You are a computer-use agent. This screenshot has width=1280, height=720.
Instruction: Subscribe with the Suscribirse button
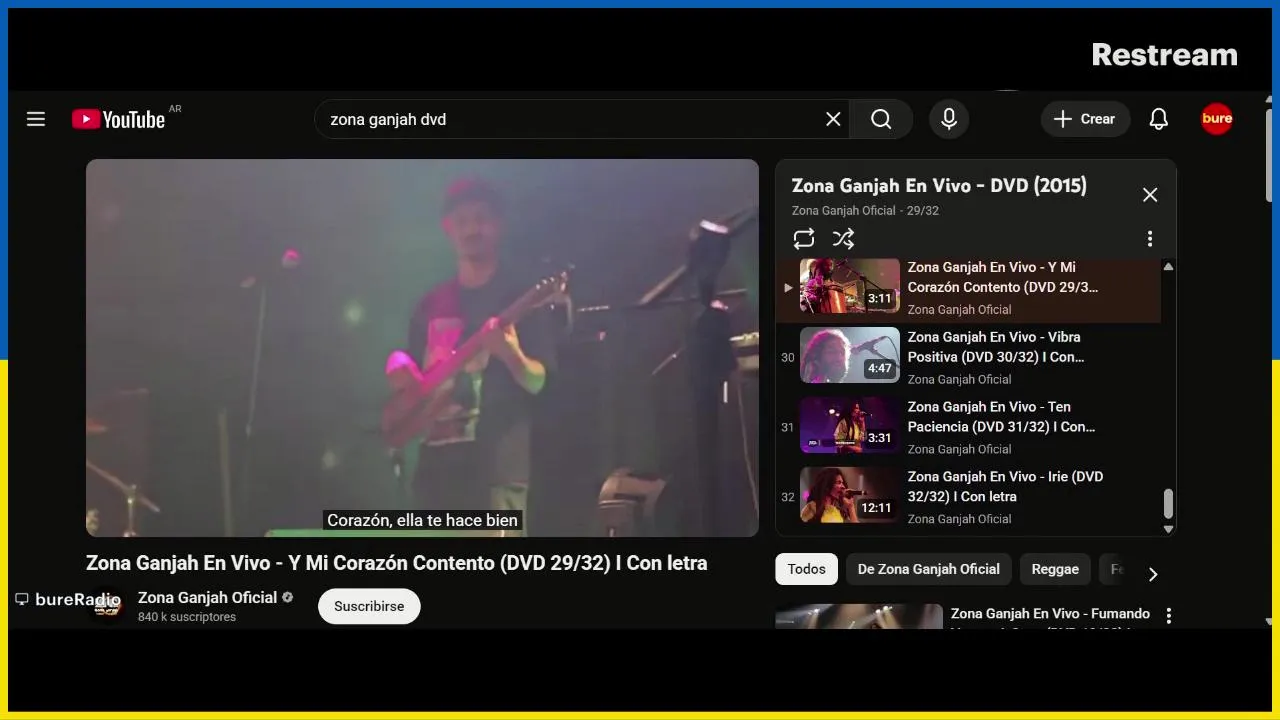[369, 606]
